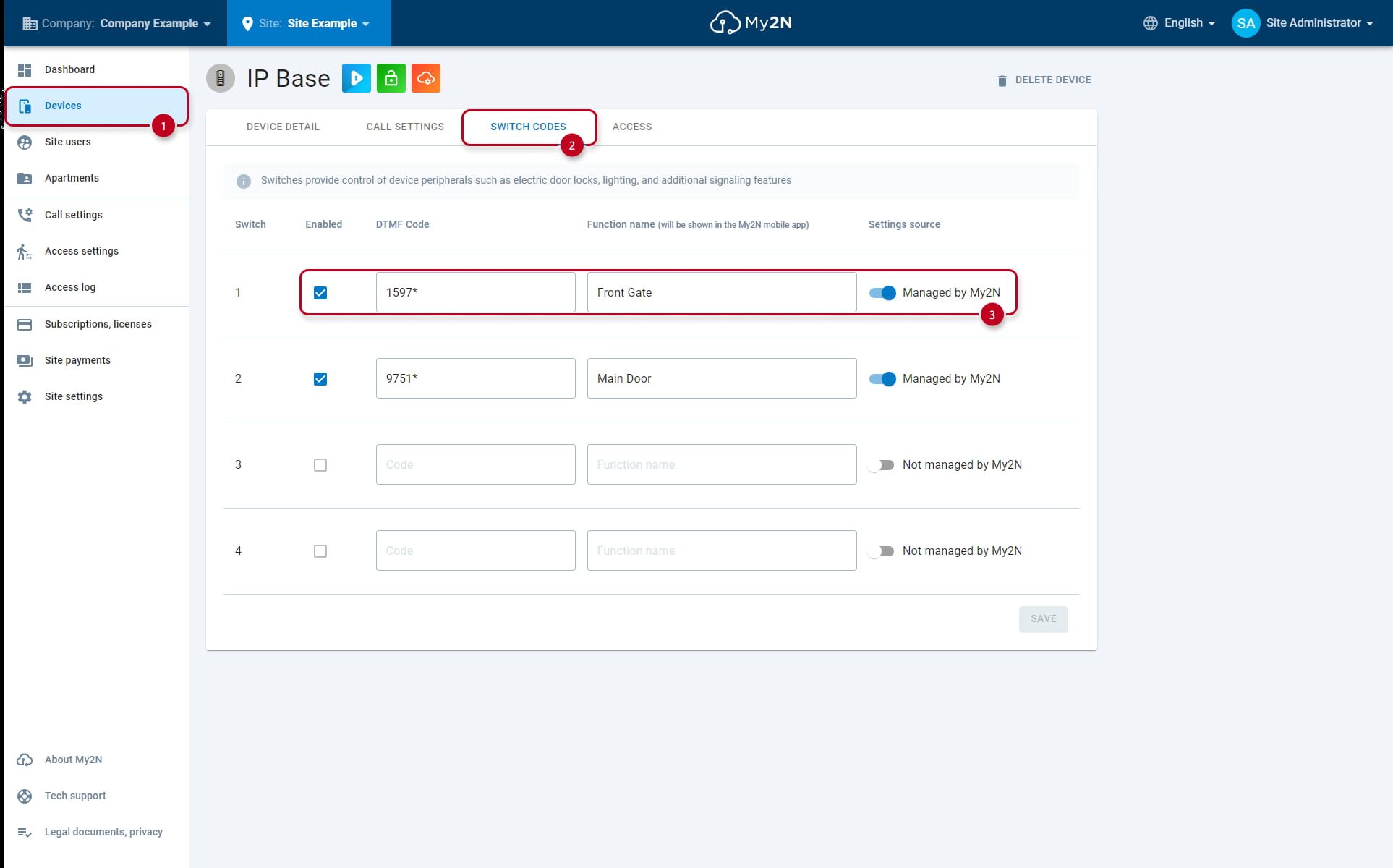Click the site location pin icon

pos(247,24)
